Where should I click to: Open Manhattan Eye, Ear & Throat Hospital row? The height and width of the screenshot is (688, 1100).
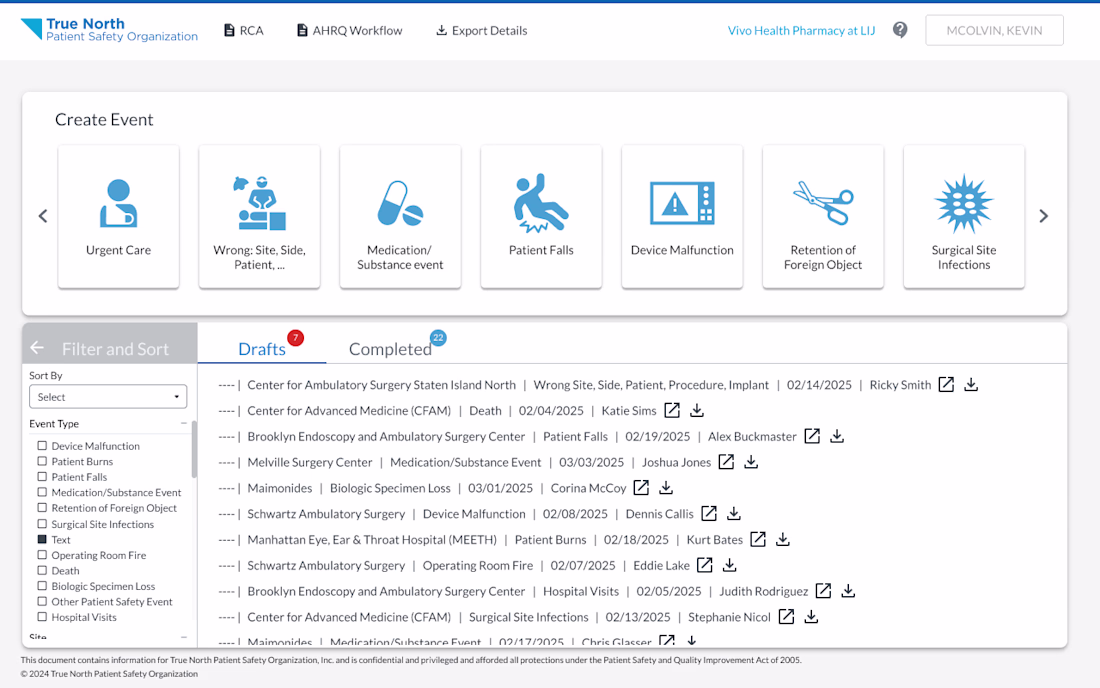[480, 539]
